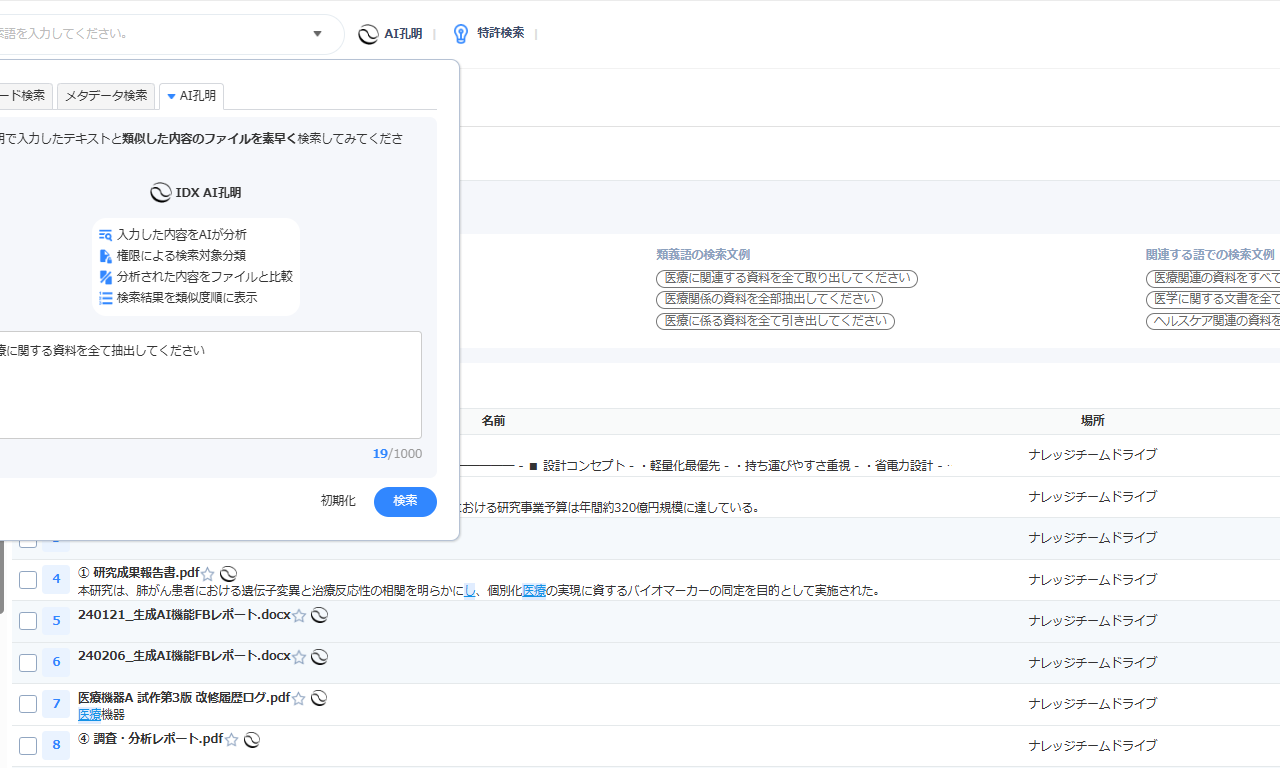Tick the checkbox for result row 8
This screenshot has height=768, width=1280.
tap(28, 745)
